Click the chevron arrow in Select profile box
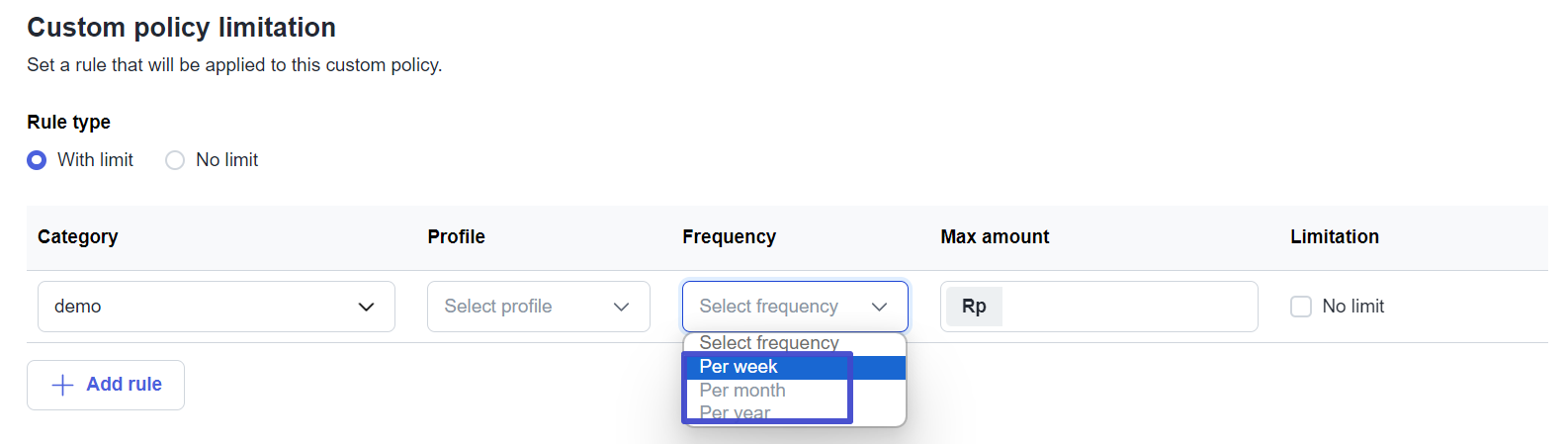Image resolution: width=1568 pixels, height=444 pixels. [x=621, y=307]
